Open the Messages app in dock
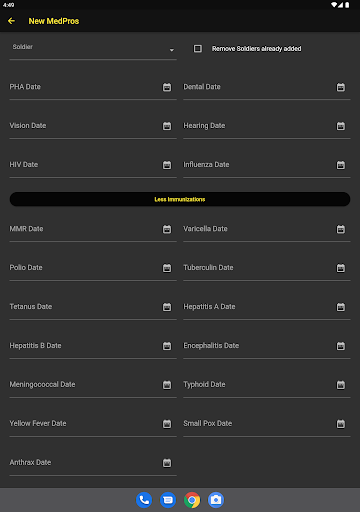Viewport: 360px width, 512px height. tap(168, 500)
